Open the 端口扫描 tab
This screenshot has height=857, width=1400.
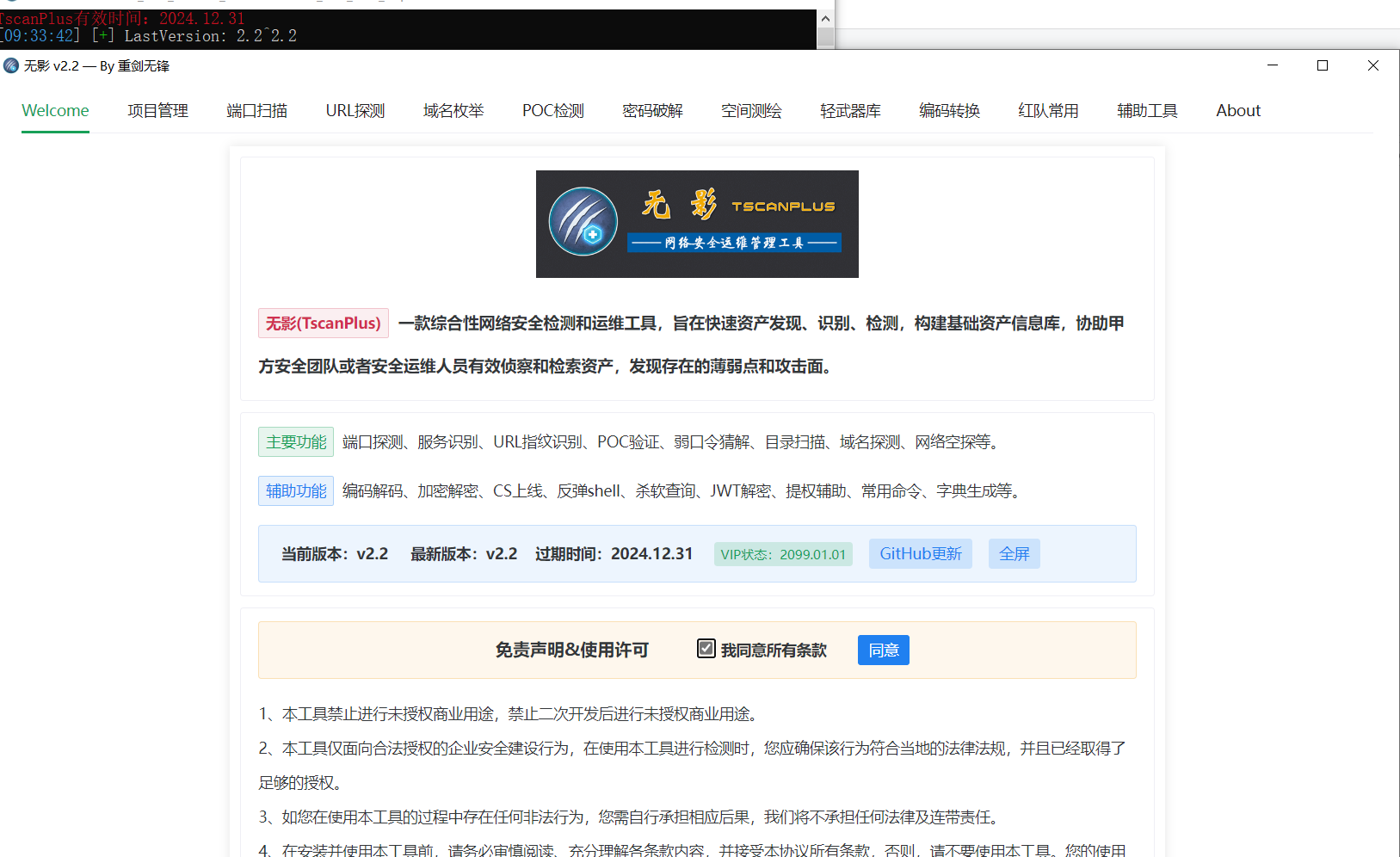pyautogui.click(x=256, y=111)
